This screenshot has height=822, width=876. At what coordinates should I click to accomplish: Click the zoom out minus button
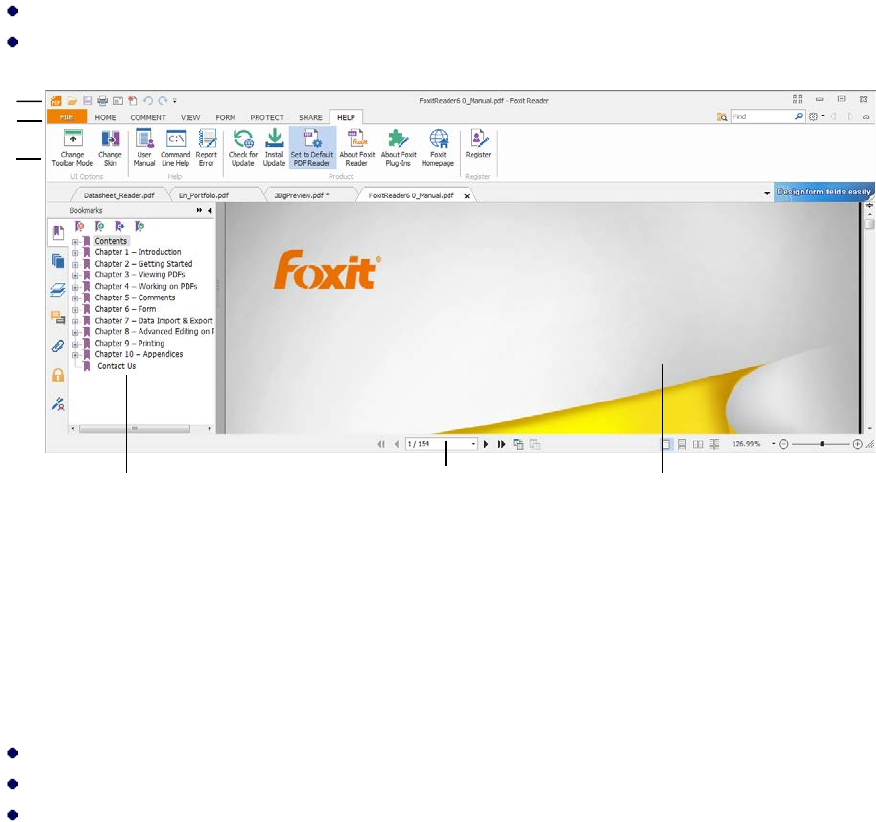tap(784, 444)
